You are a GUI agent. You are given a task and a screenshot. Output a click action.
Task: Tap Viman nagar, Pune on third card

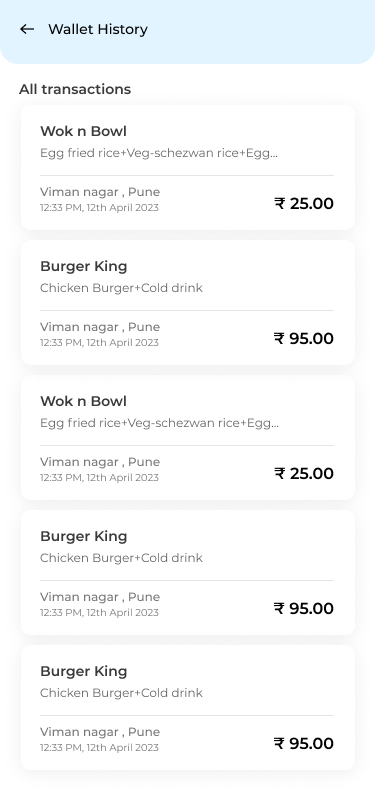point(100,462)
